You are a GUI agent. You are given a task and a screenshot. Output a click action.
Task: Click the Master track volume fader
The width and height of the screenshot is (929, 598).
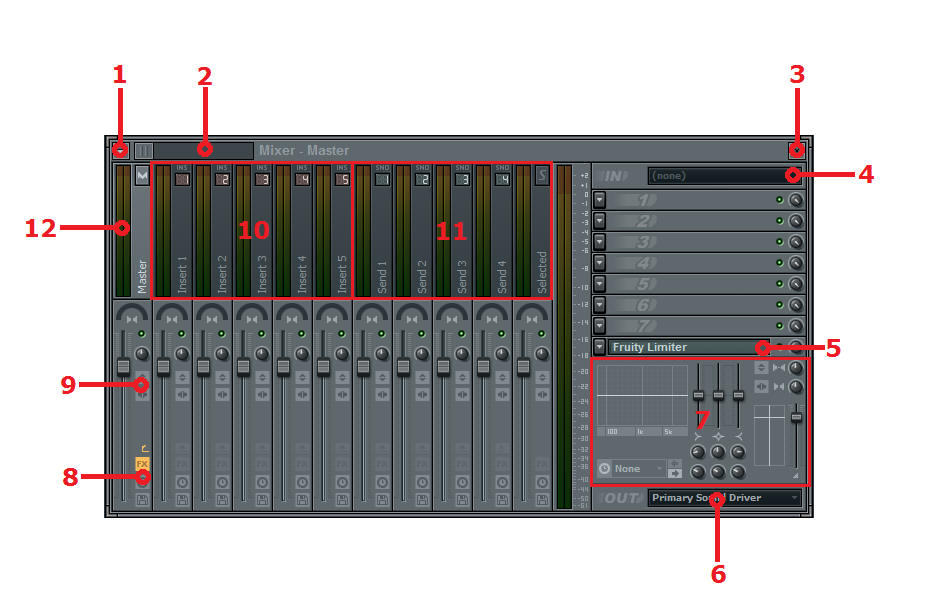pos(123,367)
